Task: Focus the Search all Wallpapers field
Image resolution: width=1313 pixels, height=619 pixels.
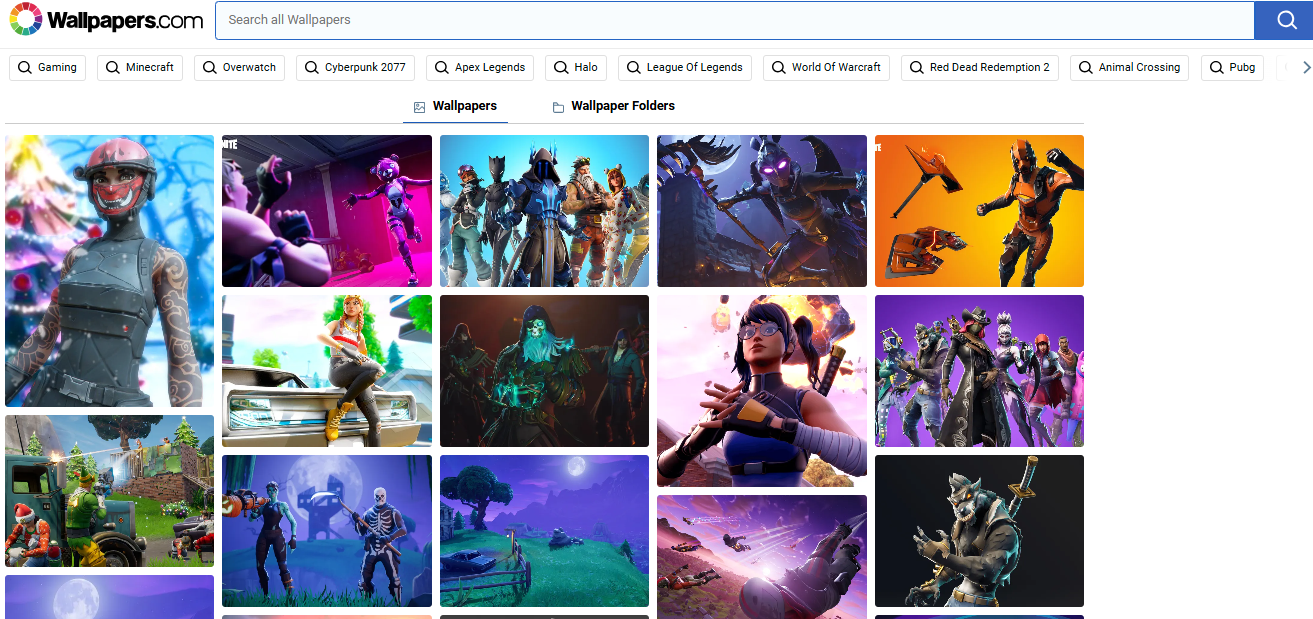Action: click(x=734, y=20)
